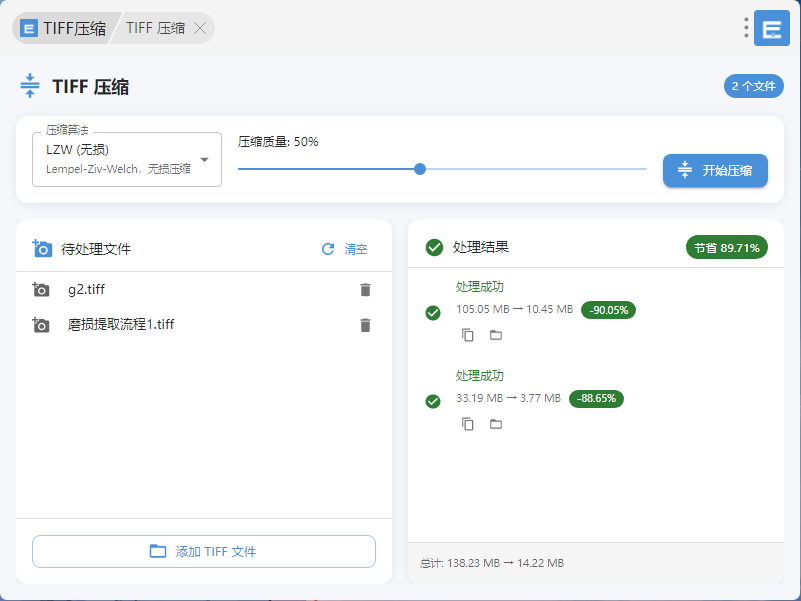Open folder of the second compressed result
The height and width of the screenshot is (601, 801).
click(496, 424)
